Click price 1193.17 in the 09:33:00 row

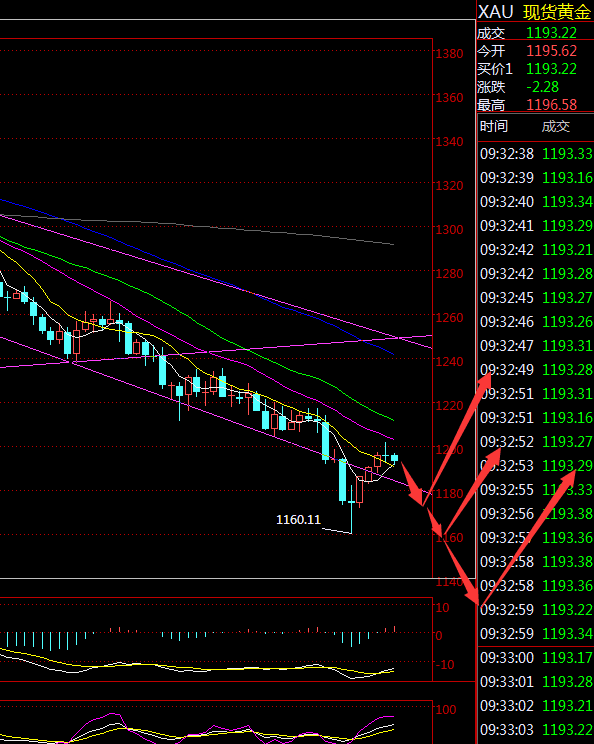pos(567,658)
